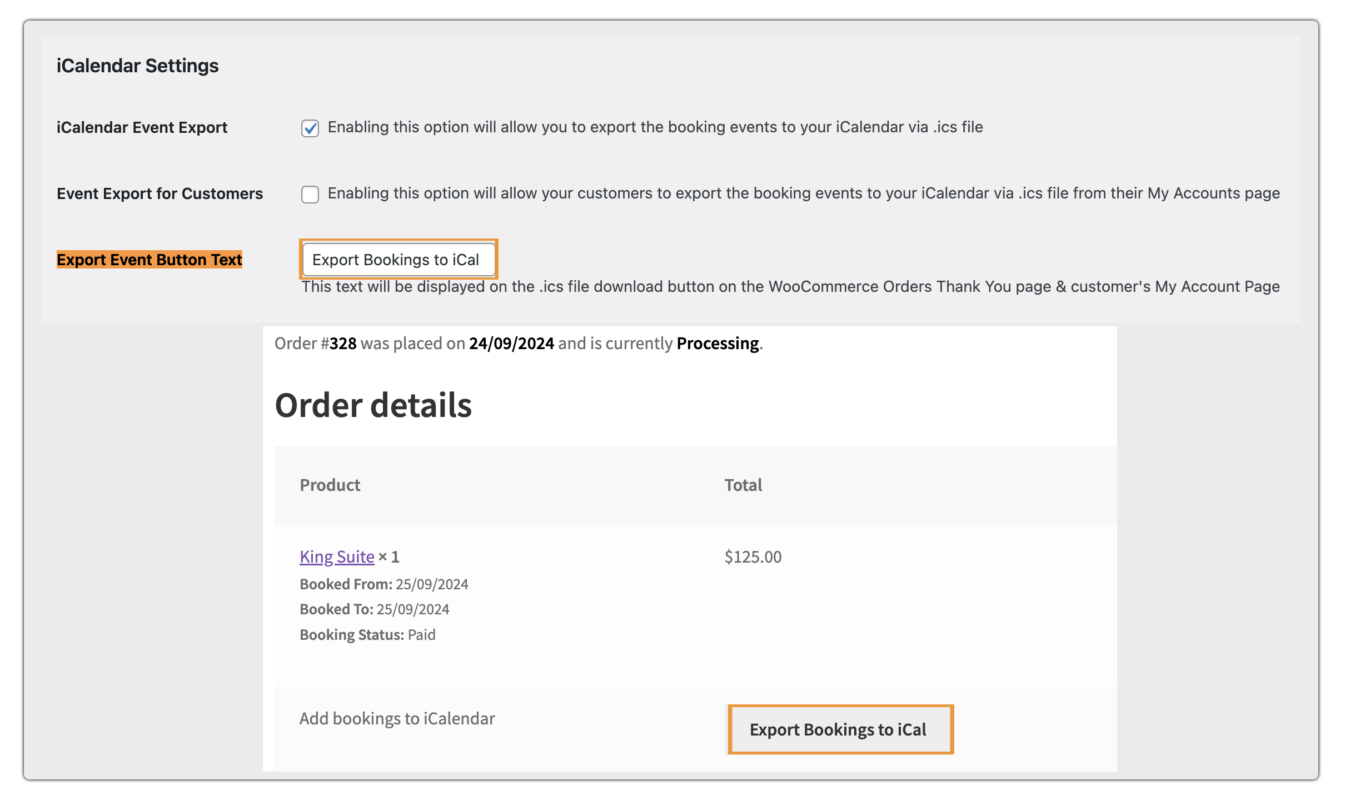Click the Processing order status text
The height and width of the screenshot is (800, 1345).
(x=718, y=343)
